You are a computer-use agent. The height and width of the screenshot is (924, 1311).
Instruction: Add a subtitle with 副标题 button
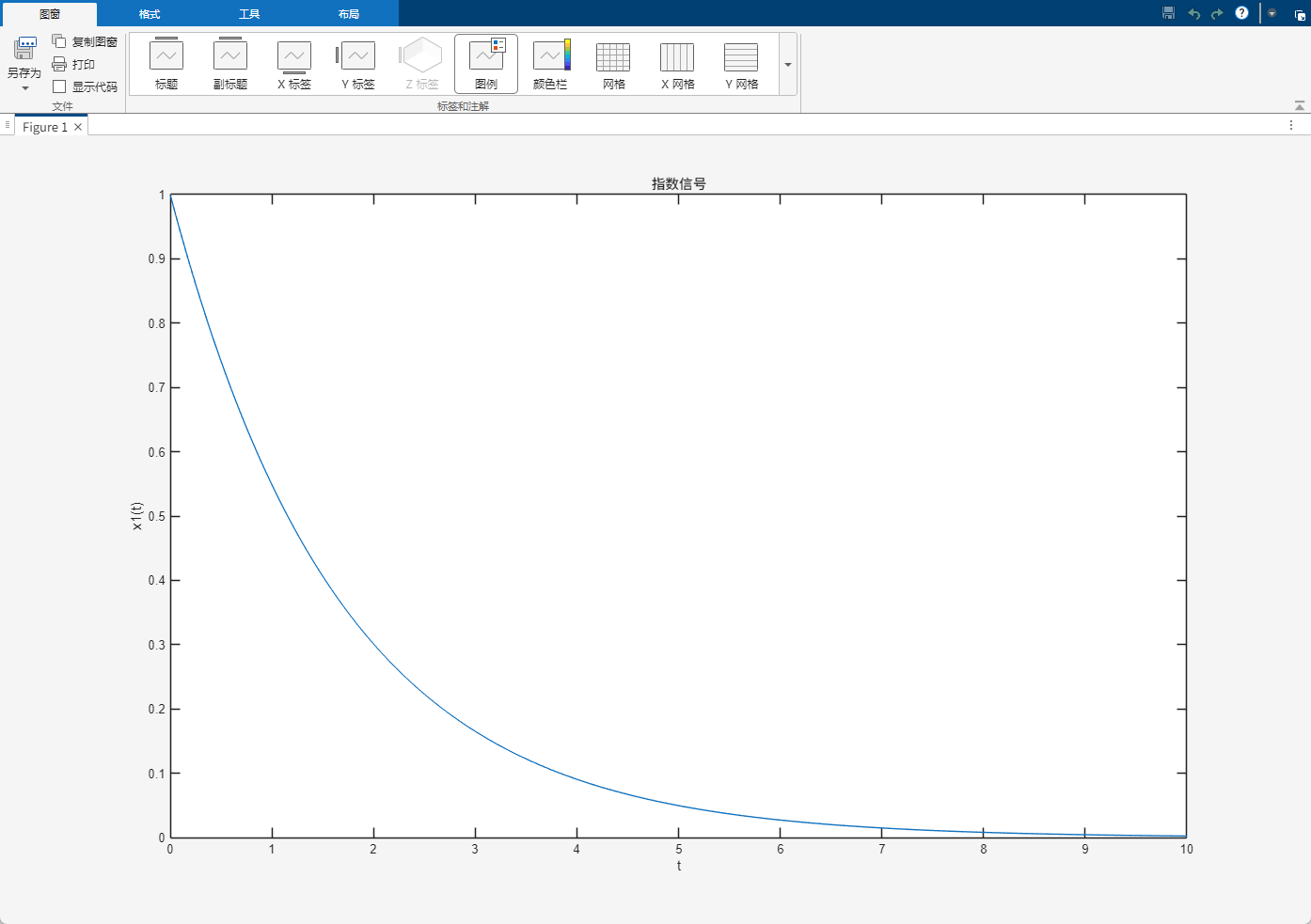coord(230,64)
